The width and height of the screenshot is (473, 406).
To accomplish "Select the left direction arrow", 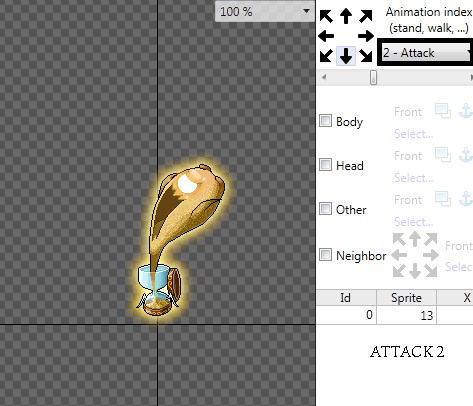I will pos(326,36).
